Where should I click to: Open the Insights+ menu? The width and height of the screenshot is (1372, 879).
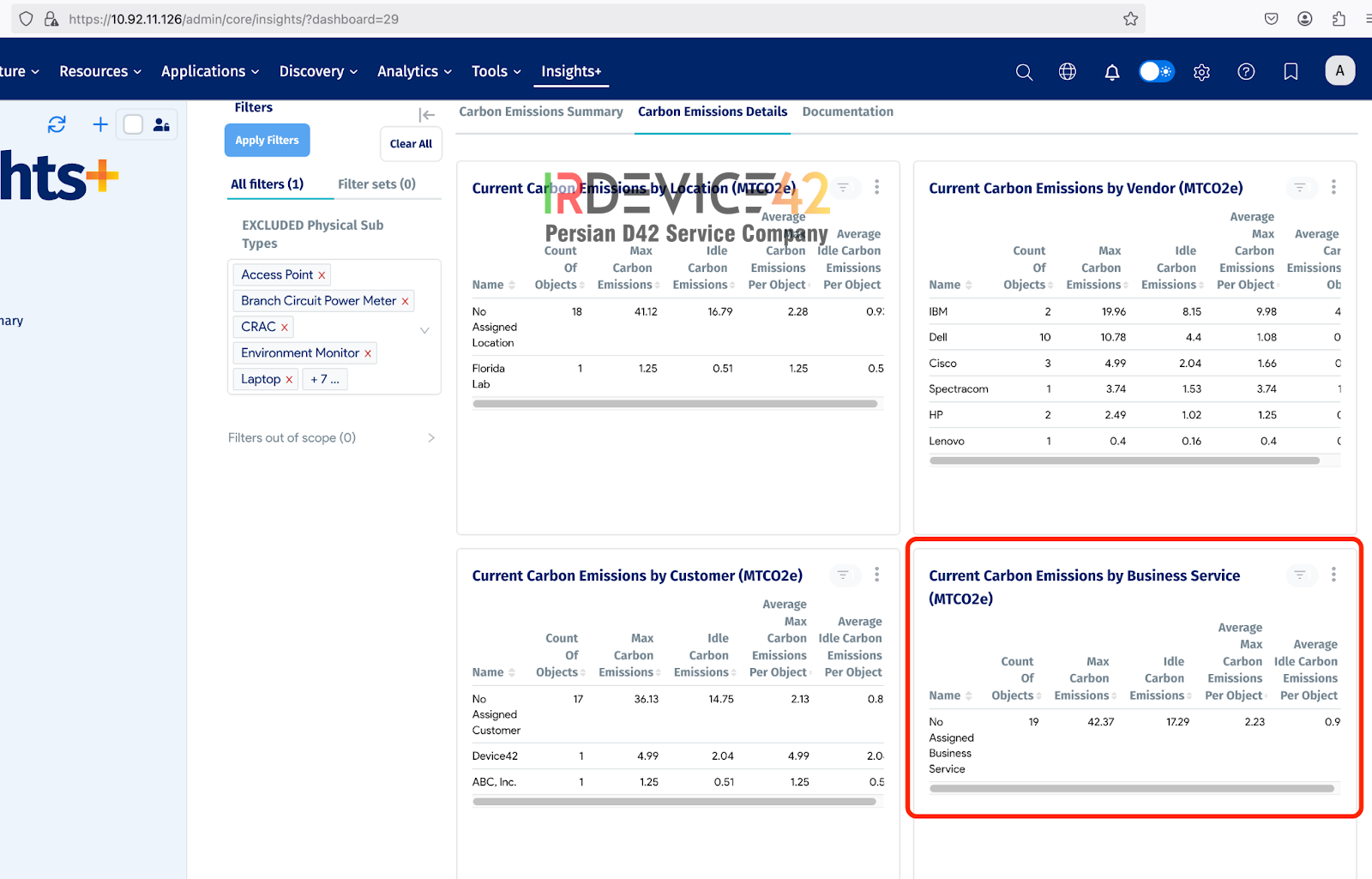tap(571, 71)
